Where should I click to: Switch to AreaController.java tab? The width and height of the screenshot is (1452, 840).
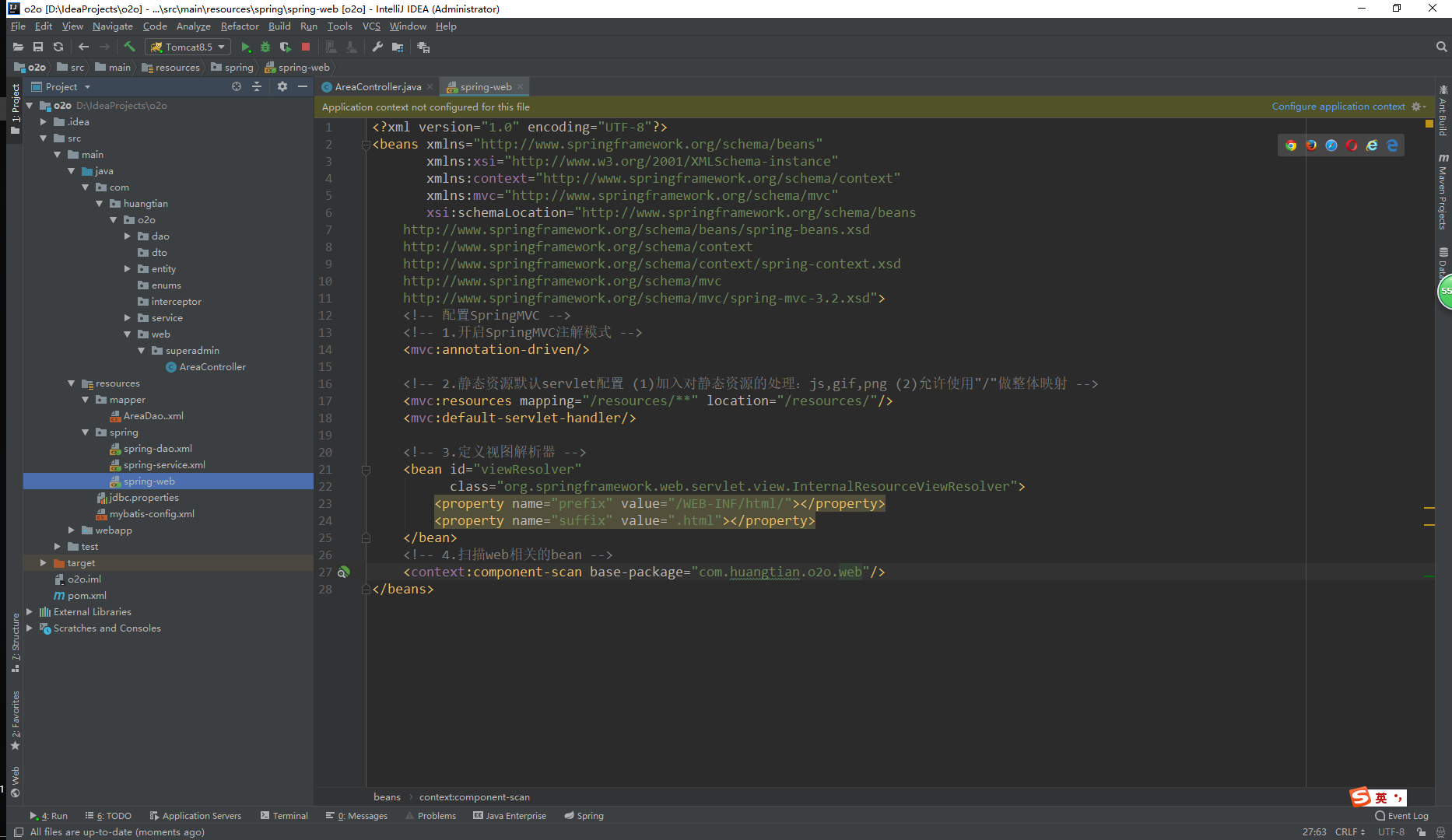(377, 87)
